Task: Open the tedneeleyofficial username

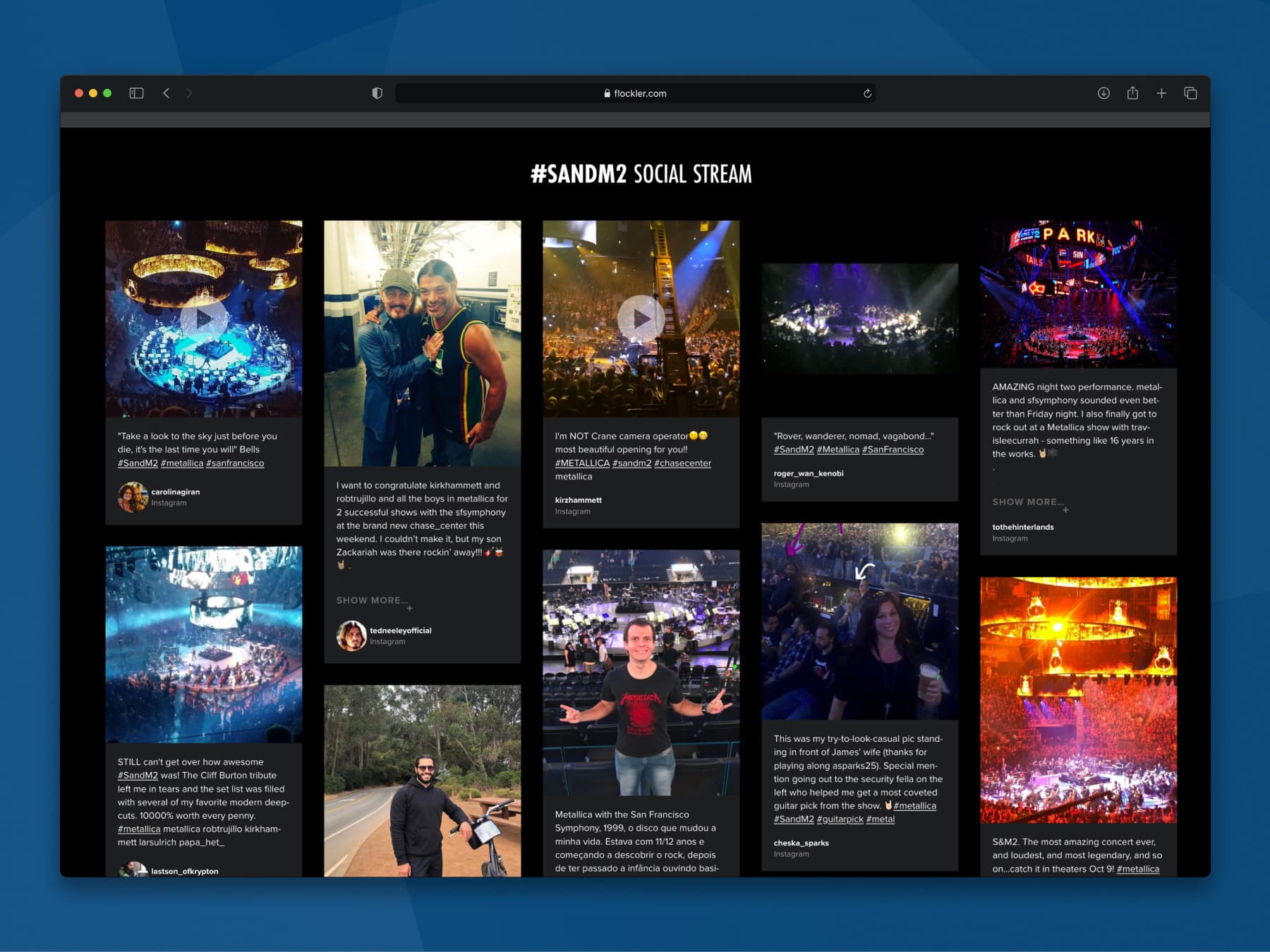Action: (400, 630)
